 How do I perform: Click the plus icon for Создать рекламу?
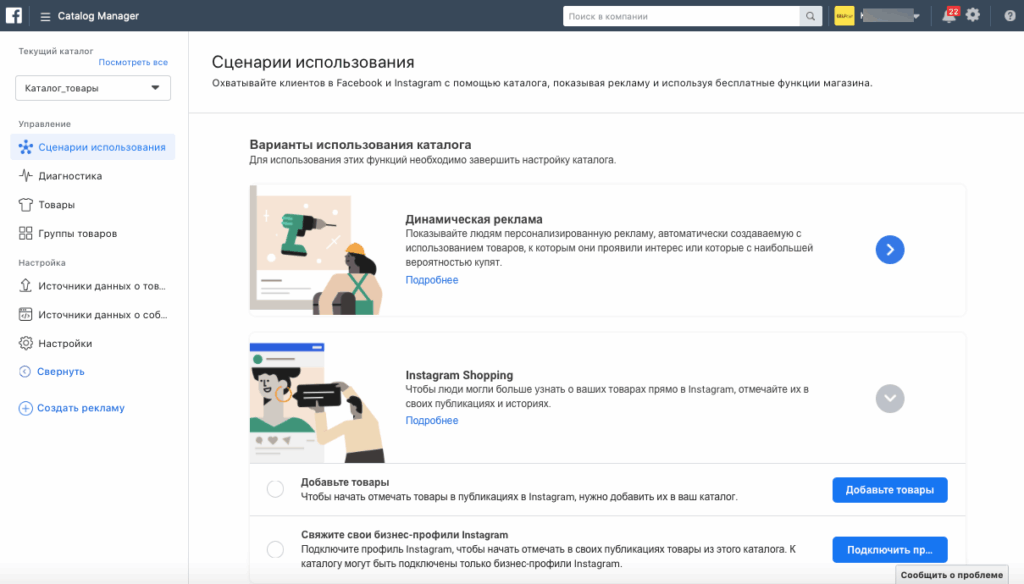pos(25,408)
